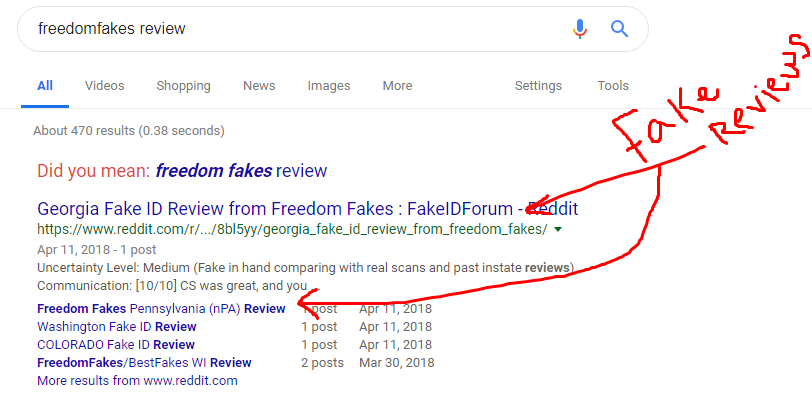The height and width of the screenshot is (407, 812).
Task: Open the Washington Fake ID Review link
Action: click(x=117, y=327)
